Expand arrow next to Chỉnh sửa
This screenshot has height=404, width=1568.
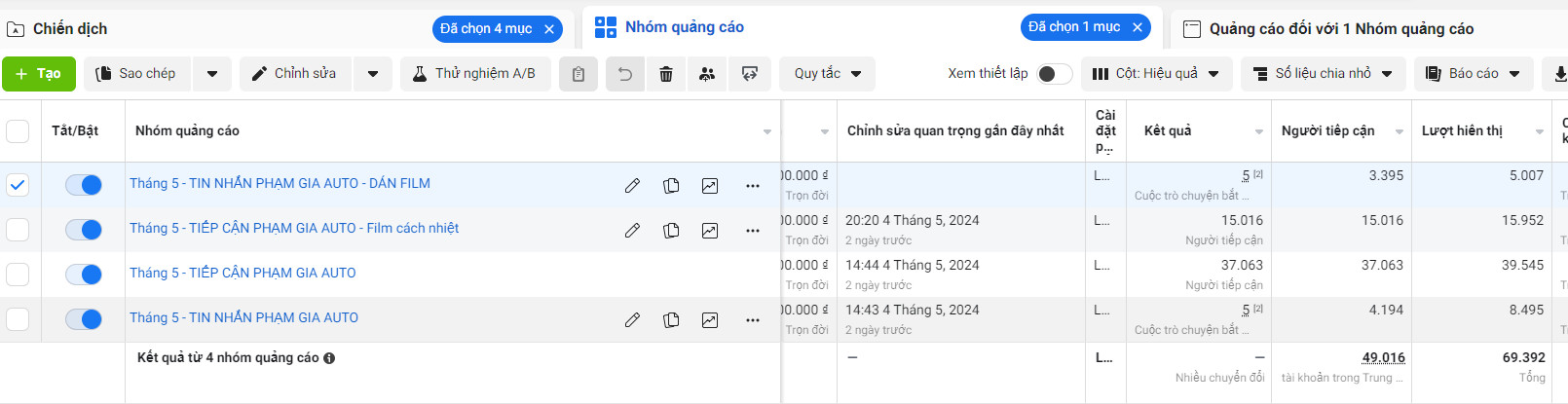tap(373, 74)
